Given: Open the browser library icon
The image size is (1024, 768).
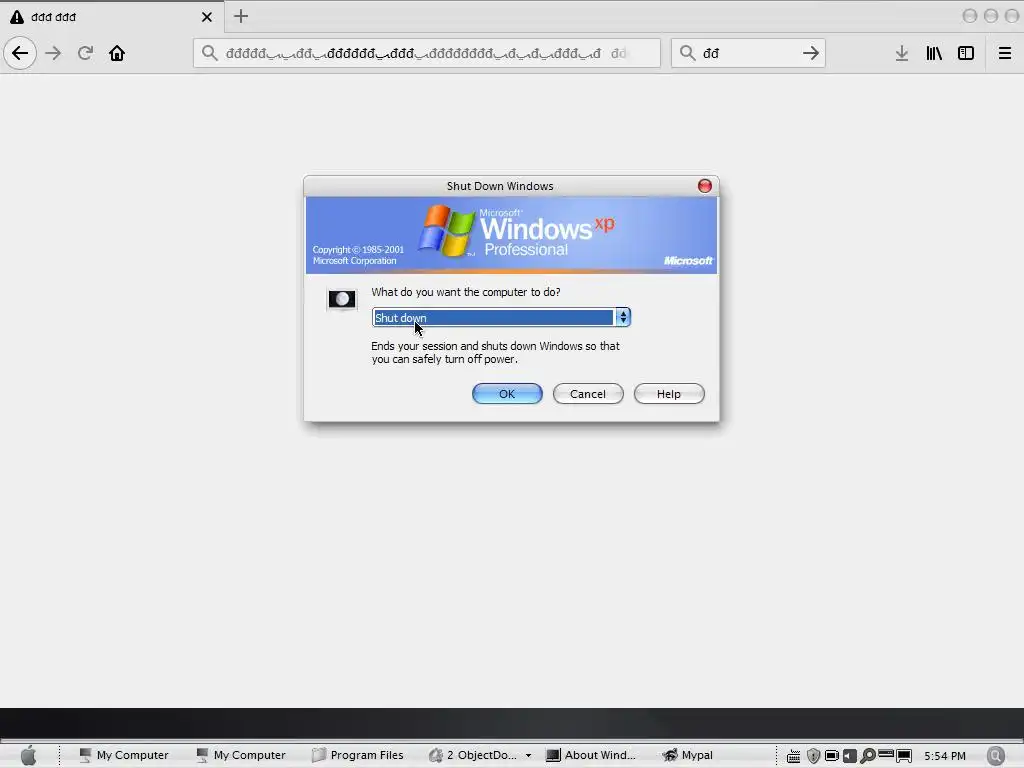Looking at the screenshot, I should 934,53.
